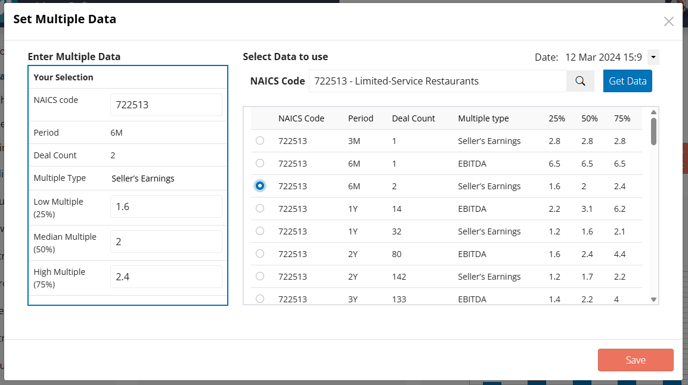
Task: Click the Period column header
Action: pyautogui.click(x=360, y=119)
